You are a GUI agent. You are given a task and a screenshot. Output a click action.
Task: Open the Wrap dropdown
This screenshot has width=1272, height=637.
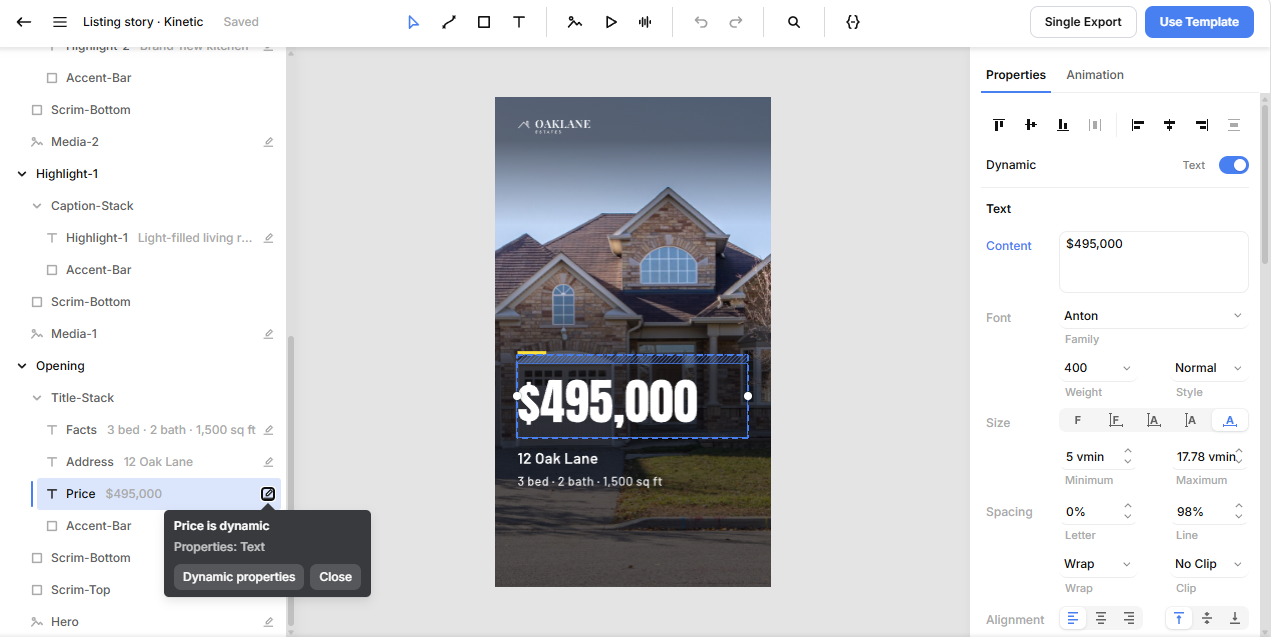1097,564
